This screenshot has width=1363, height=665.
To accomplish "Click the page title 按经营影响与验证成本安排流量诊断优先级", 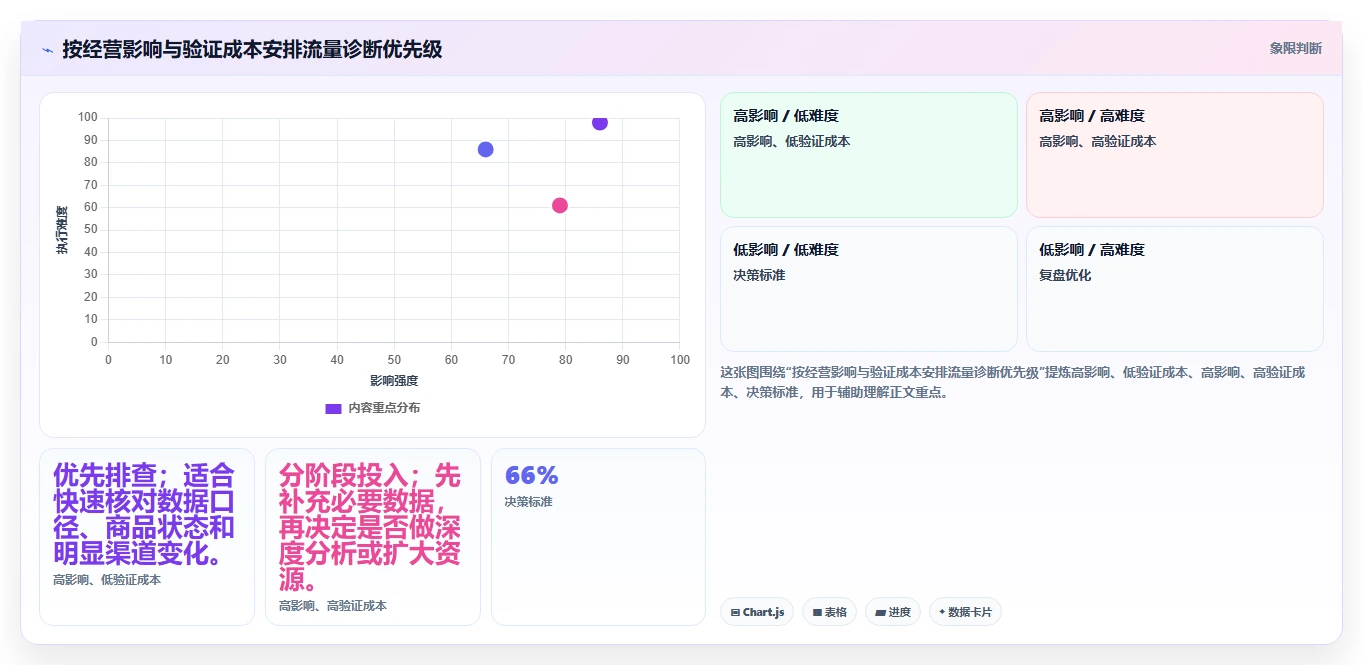I will click(x=252, y=49).
